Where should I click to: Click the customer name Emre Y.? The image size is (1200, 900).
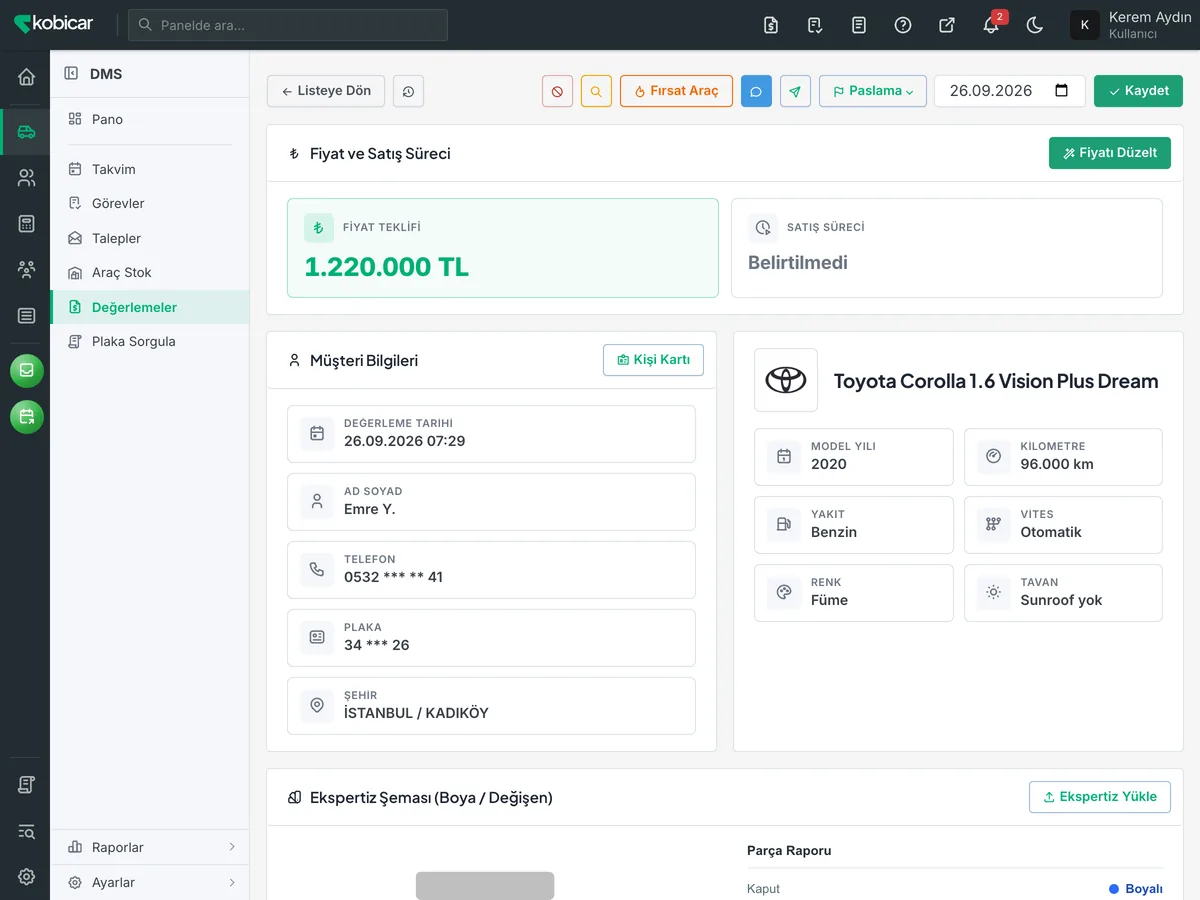pos(370,509)
